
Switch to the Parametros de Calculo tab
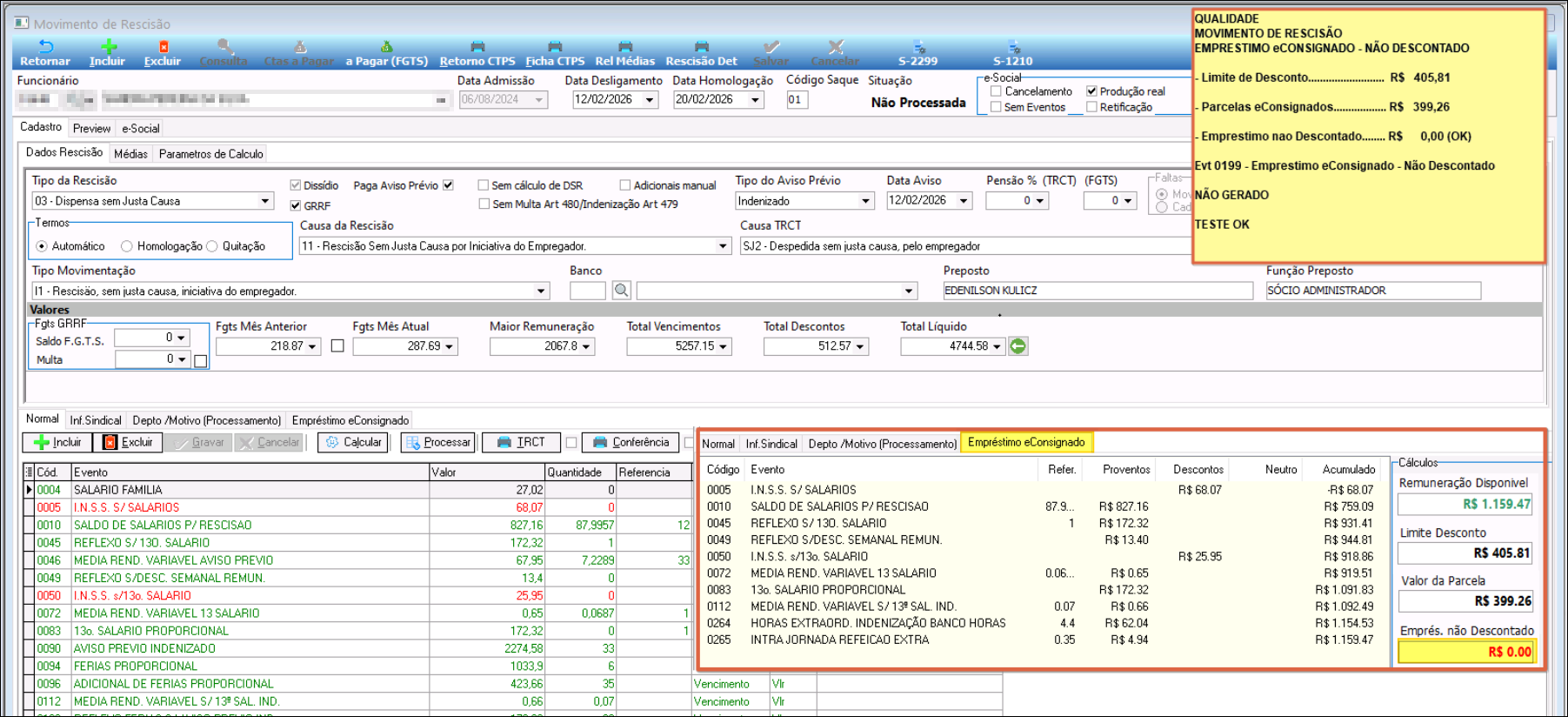(210, 154)
